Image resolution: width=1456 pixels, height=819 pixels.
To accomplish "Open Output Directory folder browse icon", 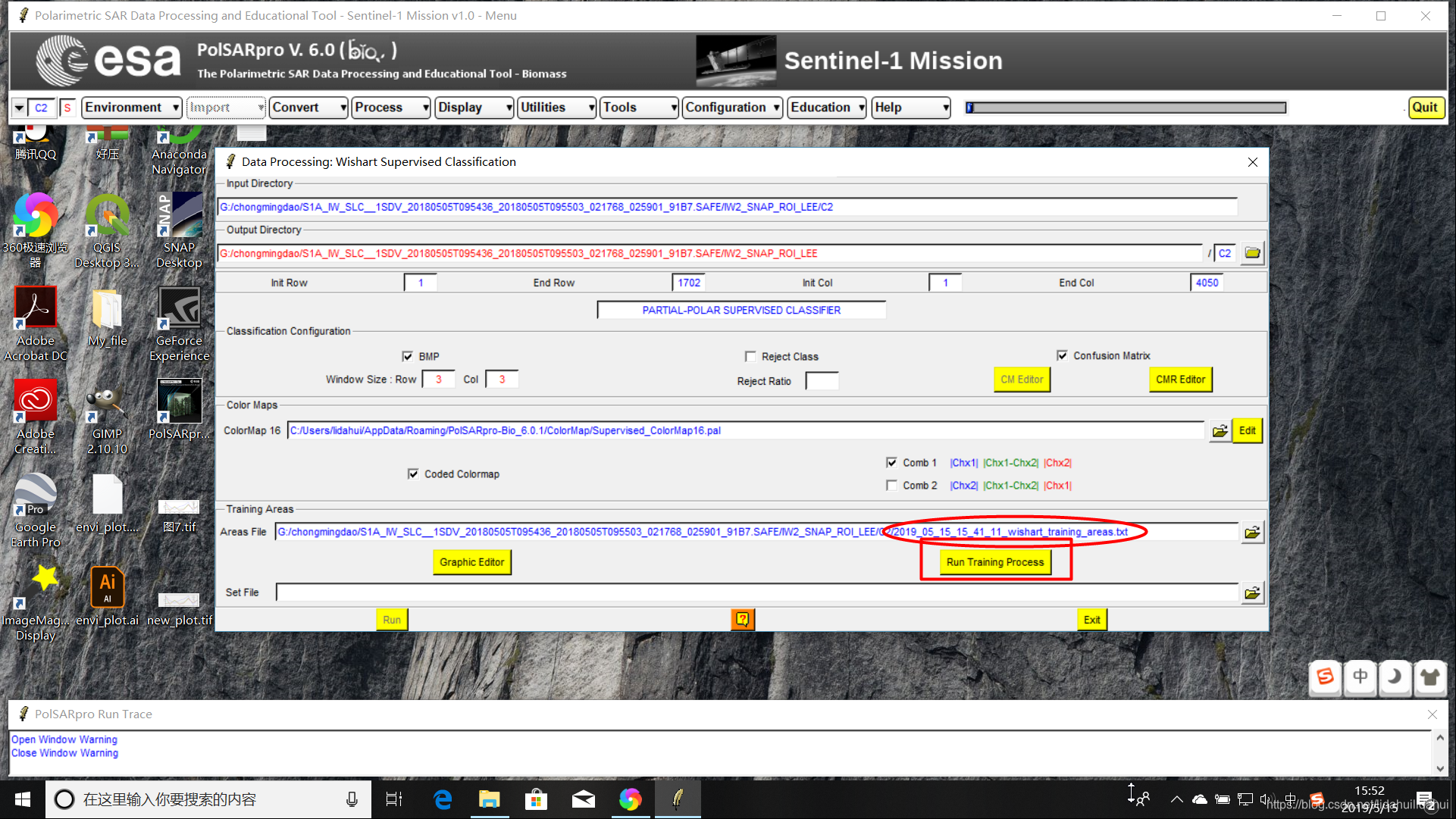I will [x=1252, y=253].
